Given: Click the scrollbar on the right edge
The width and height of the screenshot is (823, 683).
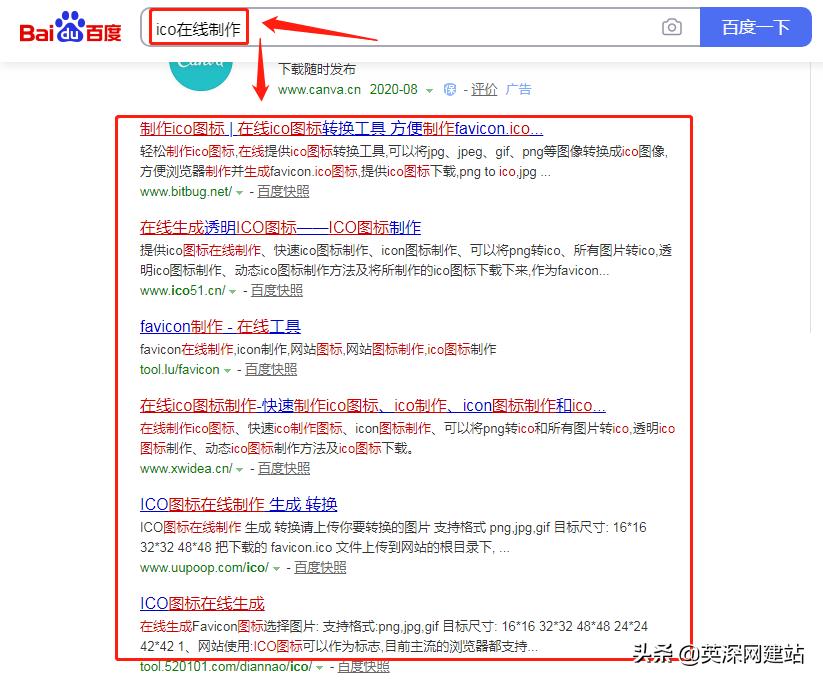Looking at the screenshot, I should click(812, 188).
